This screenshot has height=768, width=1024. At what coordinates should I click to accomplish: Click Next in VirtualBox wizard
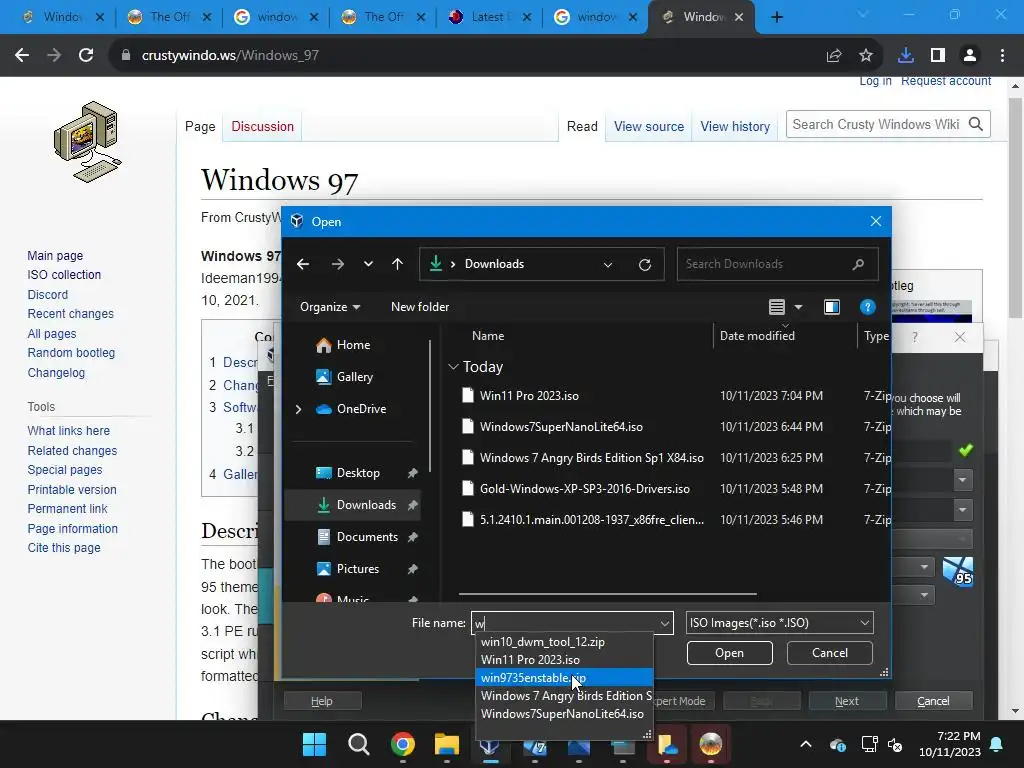(847, 701)
